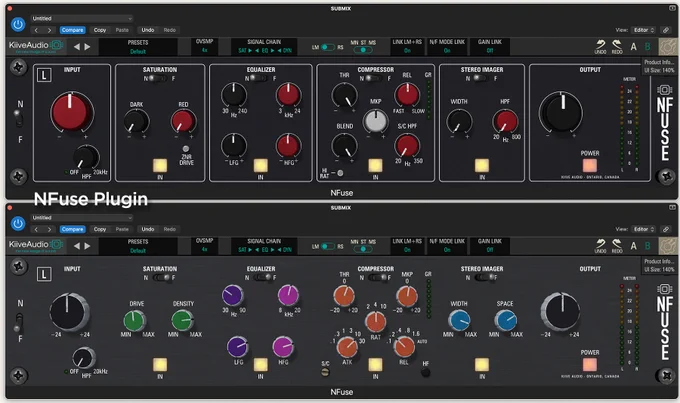680x403 pixels.
Task: Open OVSMP 4x selector in bottom window
Action: tap(204, 246)
